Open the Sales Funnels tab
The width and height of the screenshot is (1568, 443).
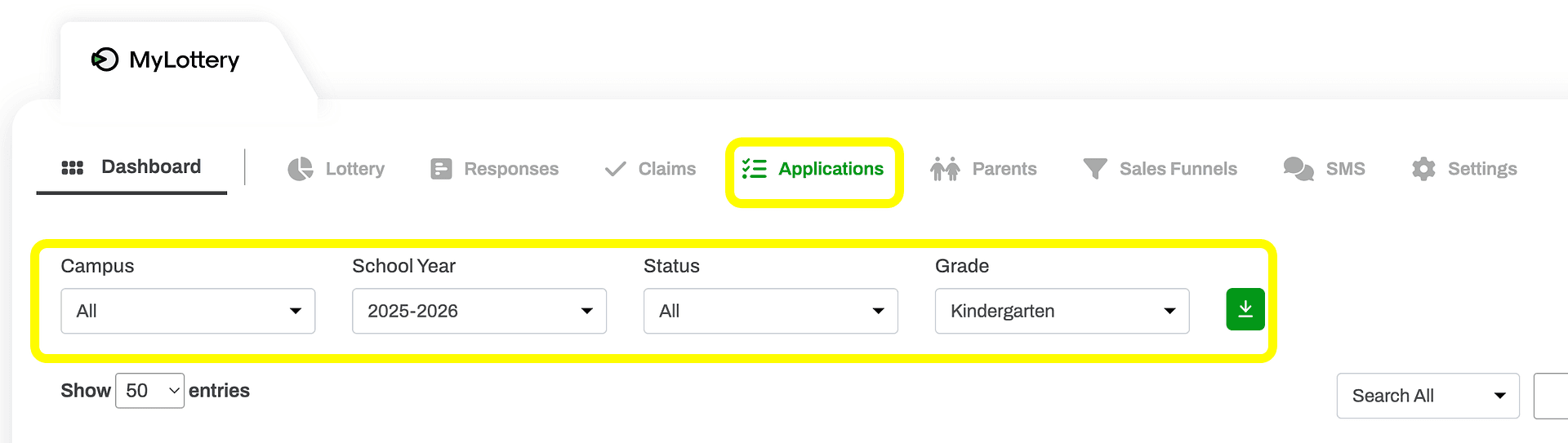pos(1160,169)
